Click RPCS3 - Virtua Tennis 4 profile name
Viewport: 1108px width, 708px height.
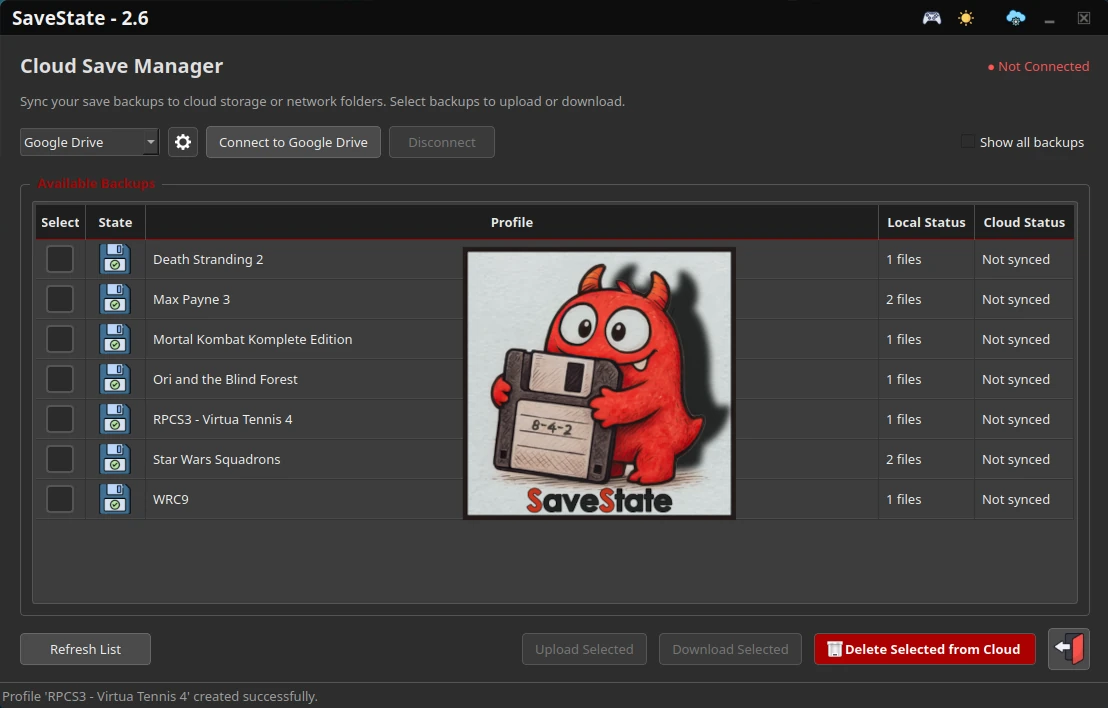point(223,419)
